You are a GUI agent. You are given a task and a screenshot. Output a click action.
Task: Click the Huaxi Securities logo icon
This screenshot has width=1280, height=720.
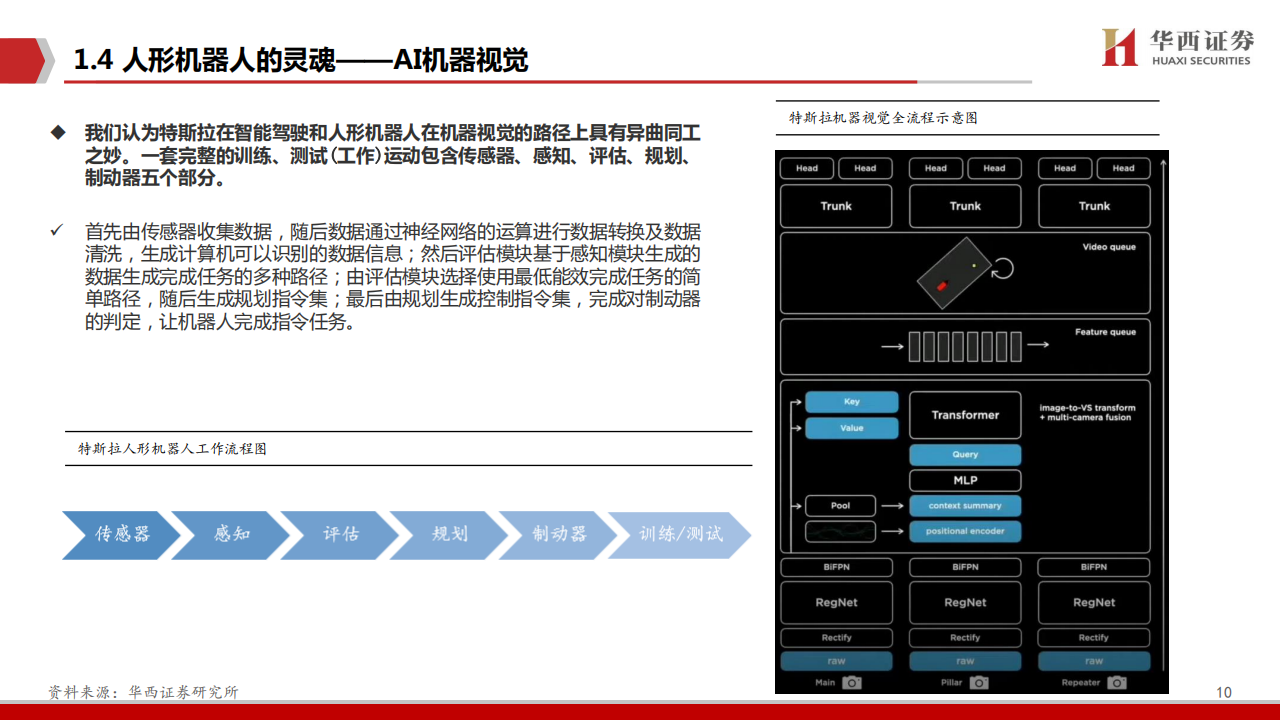[1121, 47]
